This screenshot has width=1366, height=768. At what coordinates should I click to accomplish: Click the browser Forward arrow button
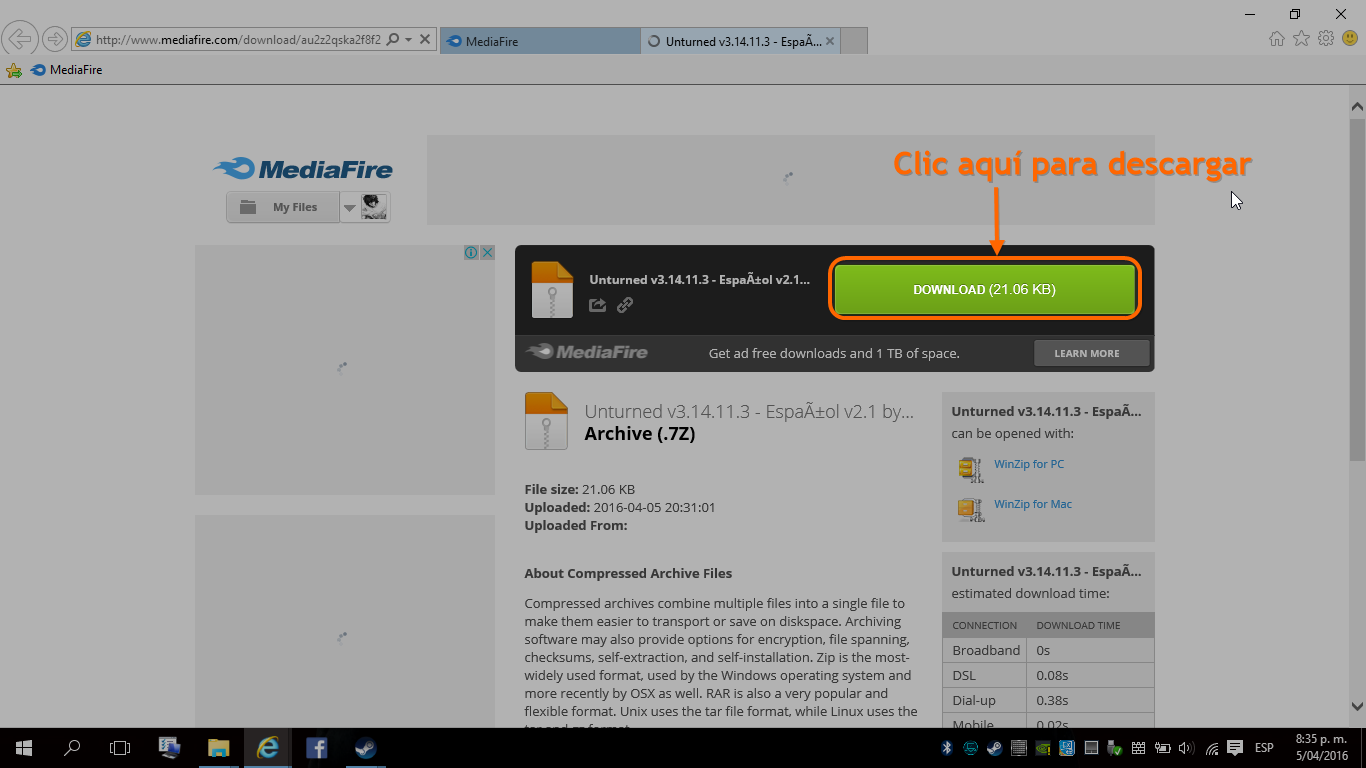coord(55,39)
